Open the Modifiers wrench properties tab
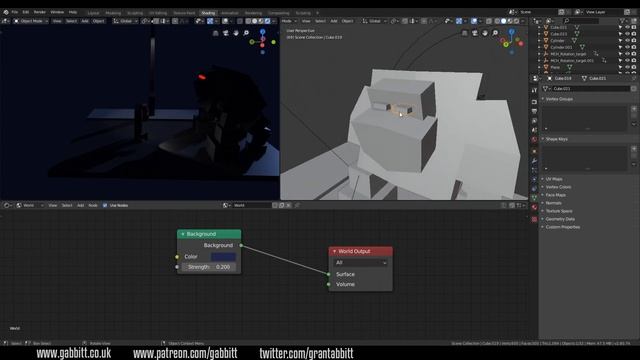The height and width of the screenshot is (360, 640). tap(534, 161)
